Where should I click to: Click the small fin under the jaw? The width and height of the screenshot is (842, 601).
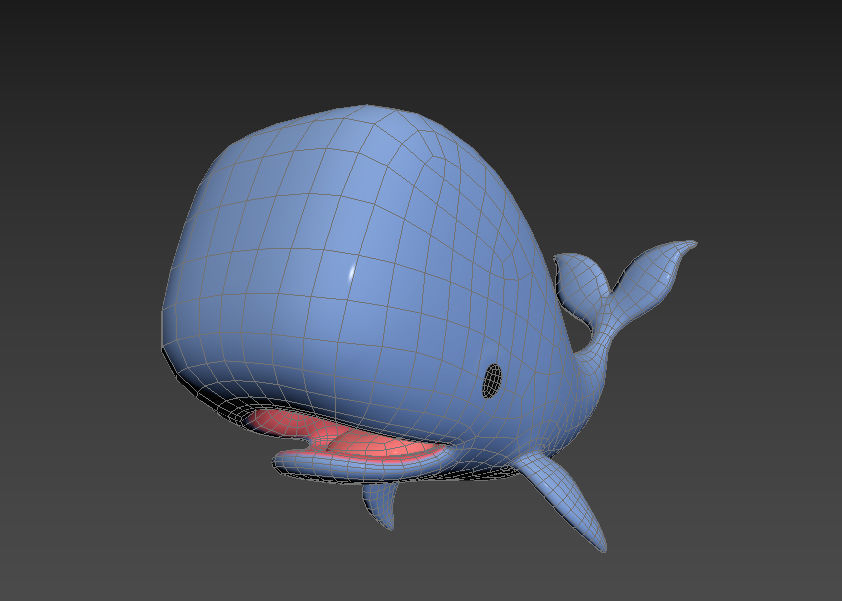381,504
